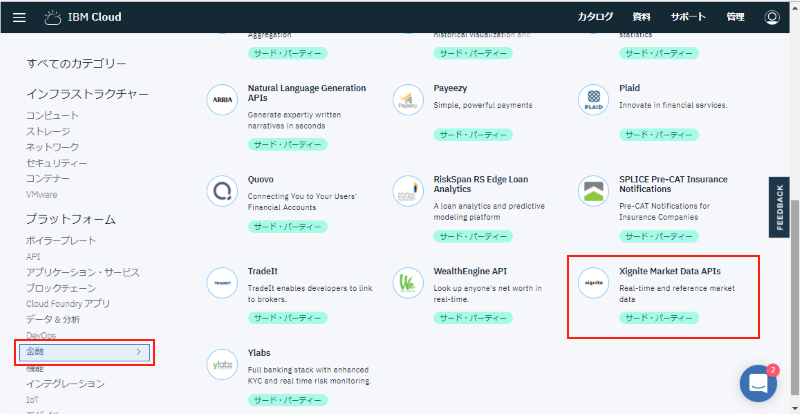800x414 pixels.
Task: Open SPLICE Pre-CAT Insurance Notifications title
Action: tap(673, 184)
